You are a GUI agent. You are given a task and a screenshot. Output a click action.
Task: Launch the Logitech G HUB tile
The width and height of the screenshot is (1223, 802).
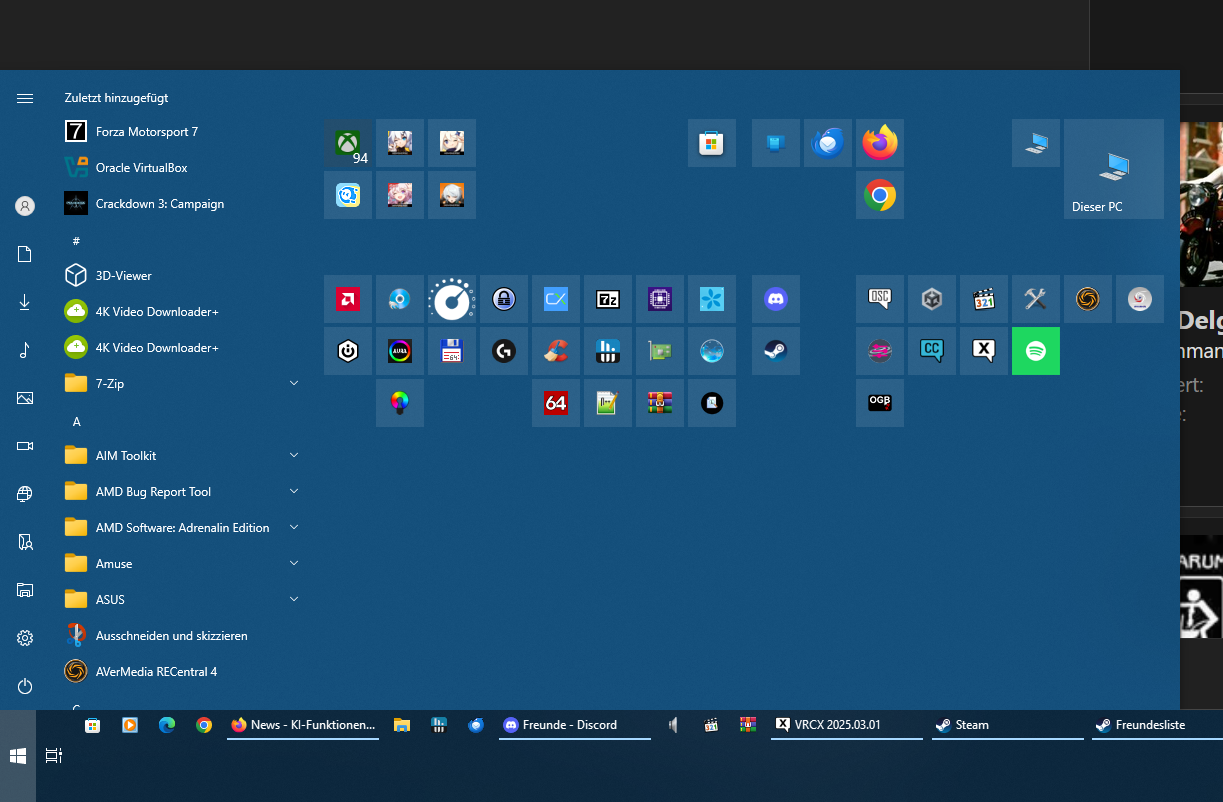pos(504,351)
